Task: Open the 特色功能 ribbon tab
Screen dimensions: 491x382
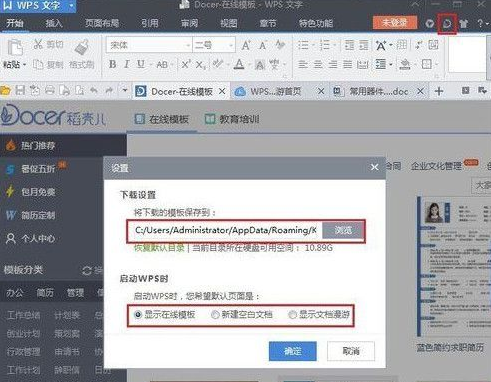Action: coord(316,23)
